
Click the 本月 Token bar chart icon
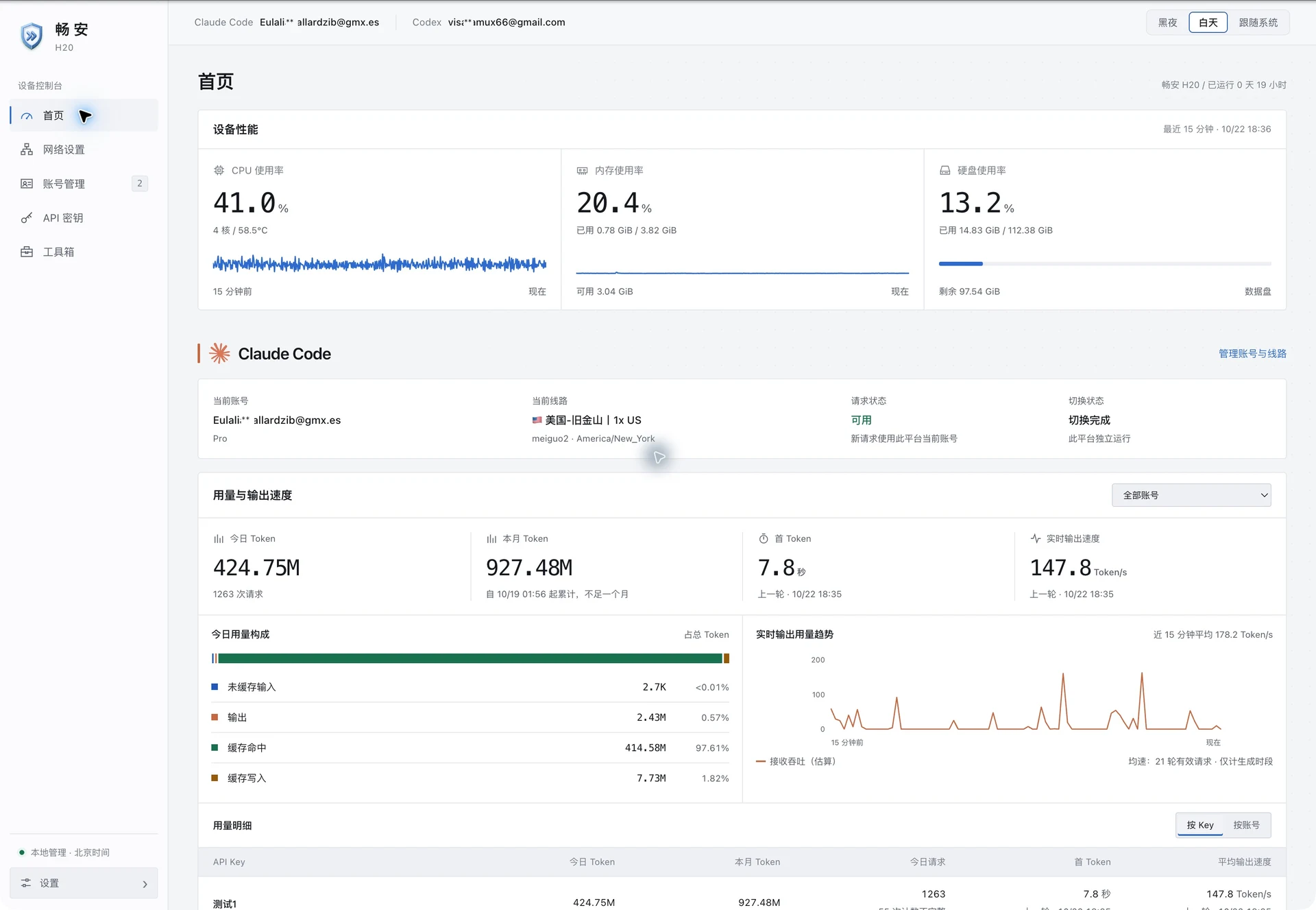click(491, 539)
